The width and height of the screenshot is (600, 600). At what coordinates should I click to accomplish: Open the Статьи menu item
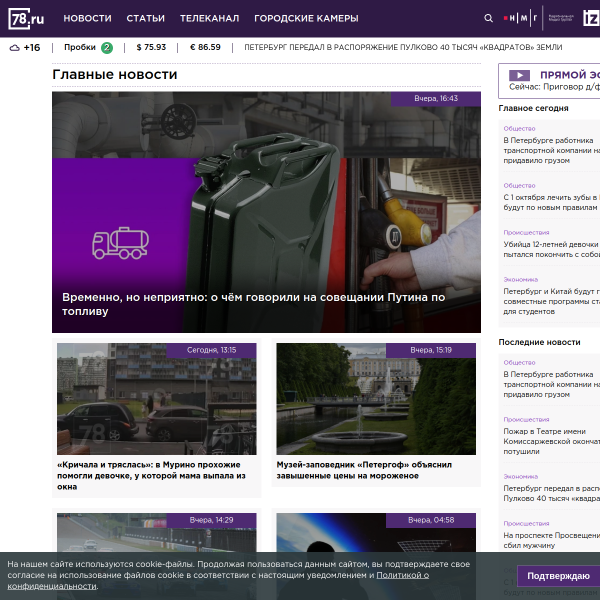click(145, 18)
